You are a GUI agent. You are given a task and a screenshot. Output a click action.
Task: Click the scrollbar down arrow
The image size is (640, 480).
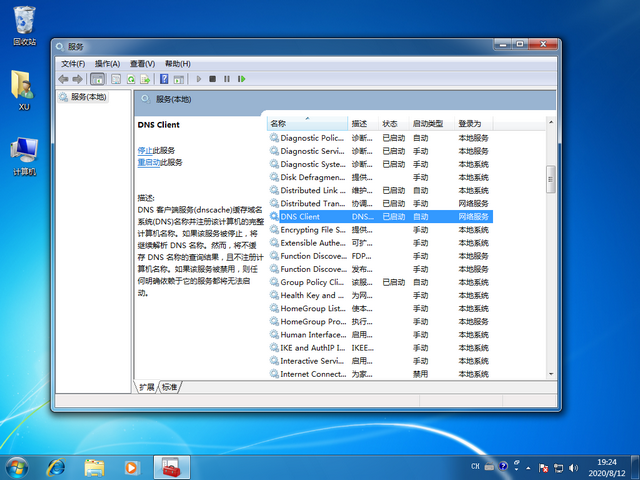tap(551, 374)
